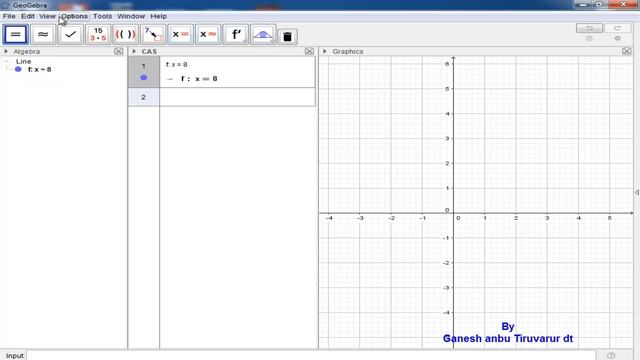Click CAS row 2 header number
Screen dimensions: 640x360
coord(143,97)
